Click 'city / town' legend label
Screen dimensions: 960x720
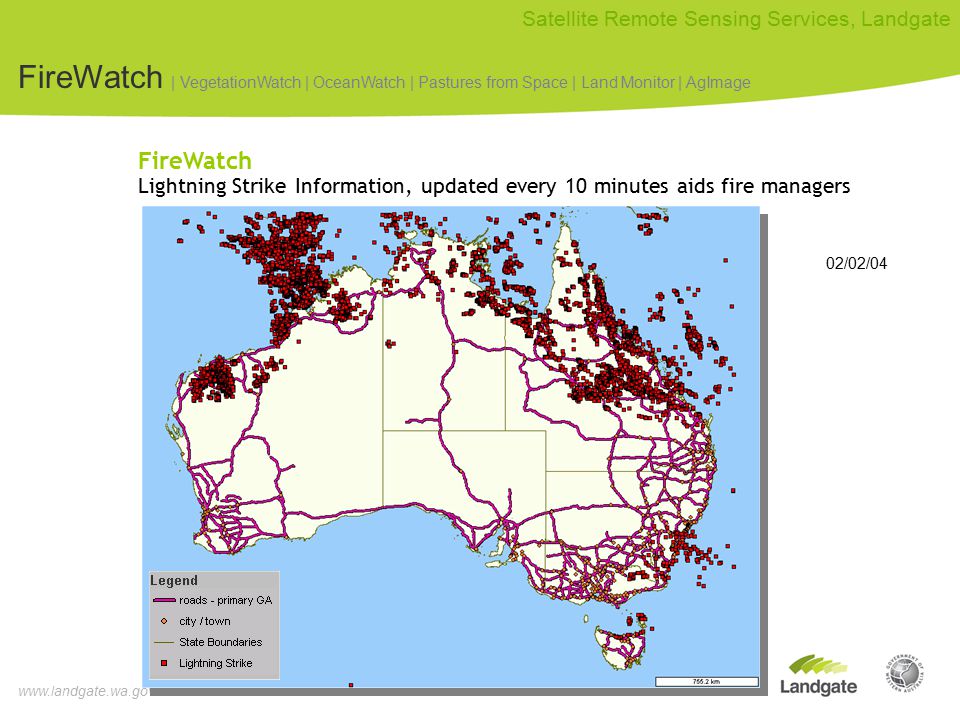(204, 621)
